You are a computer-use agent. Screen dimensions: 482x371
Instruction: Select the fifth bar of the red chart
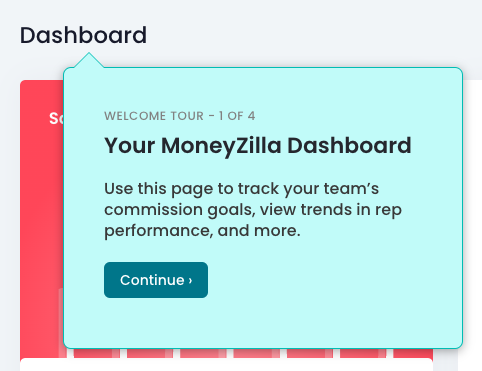tap(256, 353)
